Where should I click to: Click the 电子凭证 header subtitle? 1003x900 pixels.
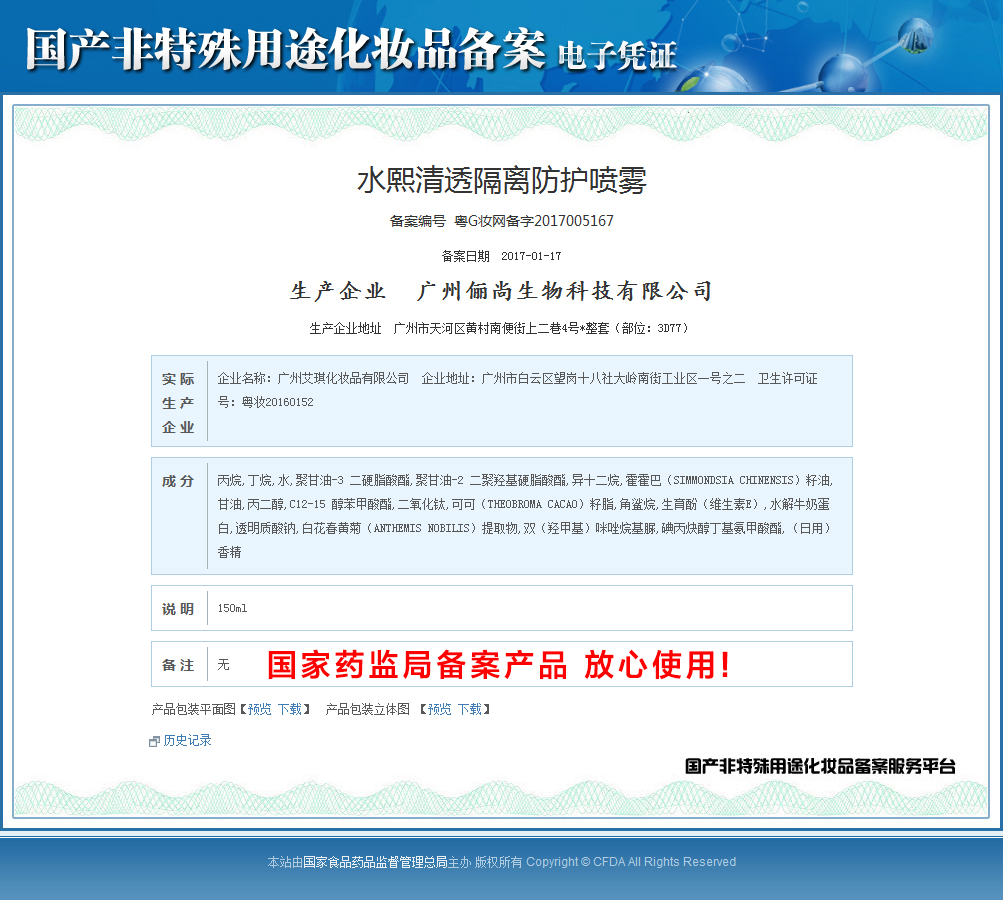617,56
